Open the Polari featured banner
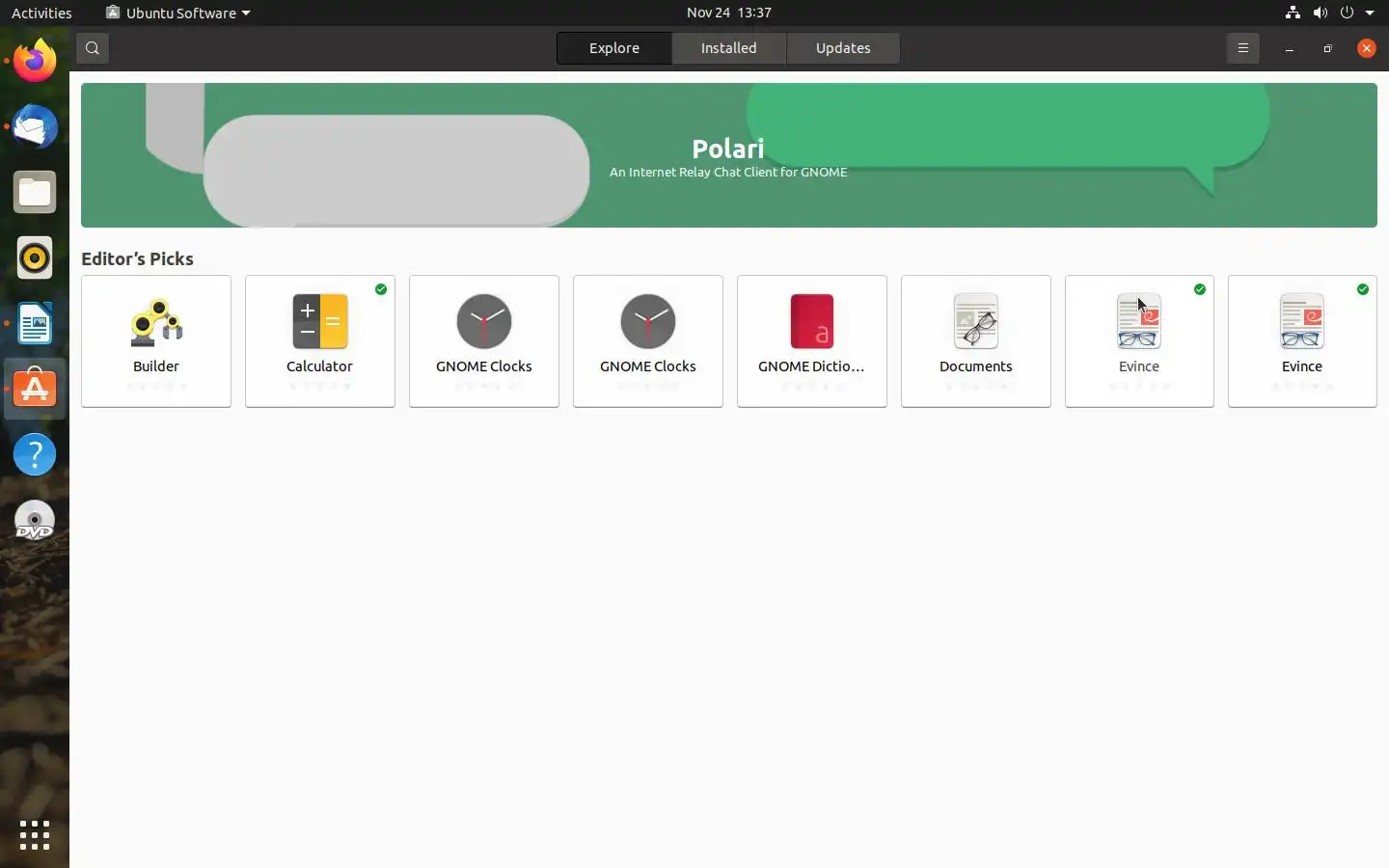1389x868 pixels. pos(729,155)
